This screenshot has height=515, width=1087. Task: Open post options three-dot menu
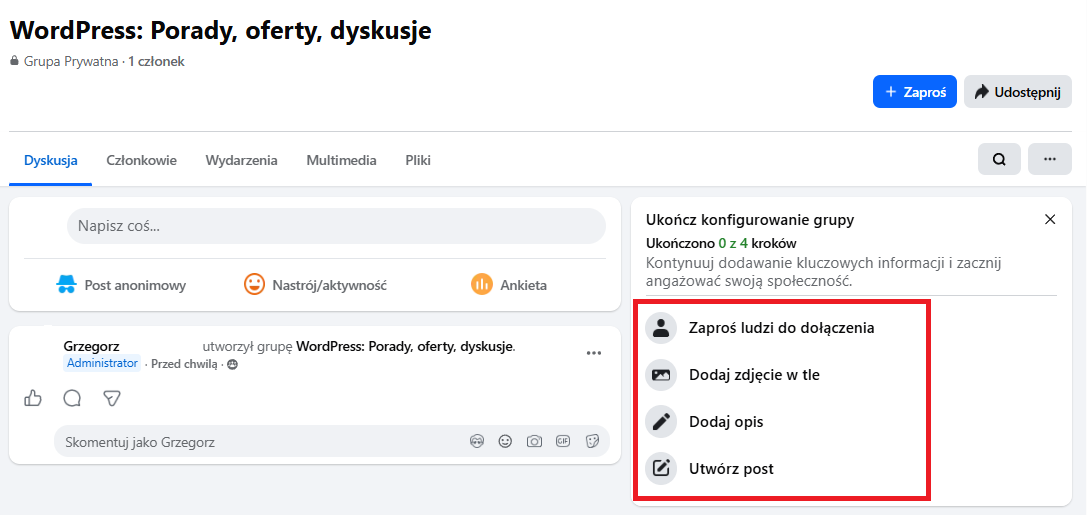click(x=594, y=353)
